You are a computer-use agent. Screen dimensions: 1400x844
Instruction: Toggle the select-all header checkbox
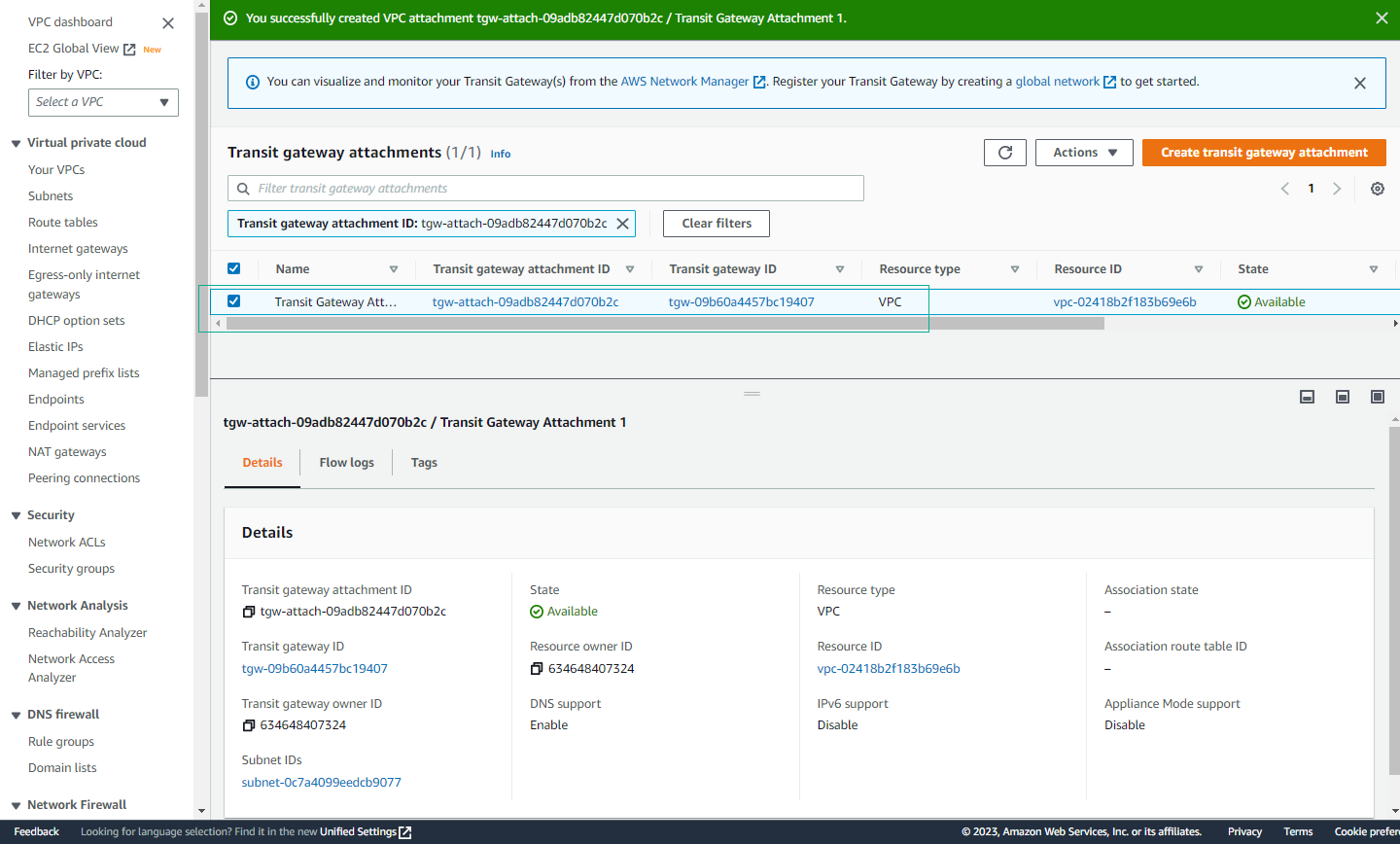coord(233,268)
